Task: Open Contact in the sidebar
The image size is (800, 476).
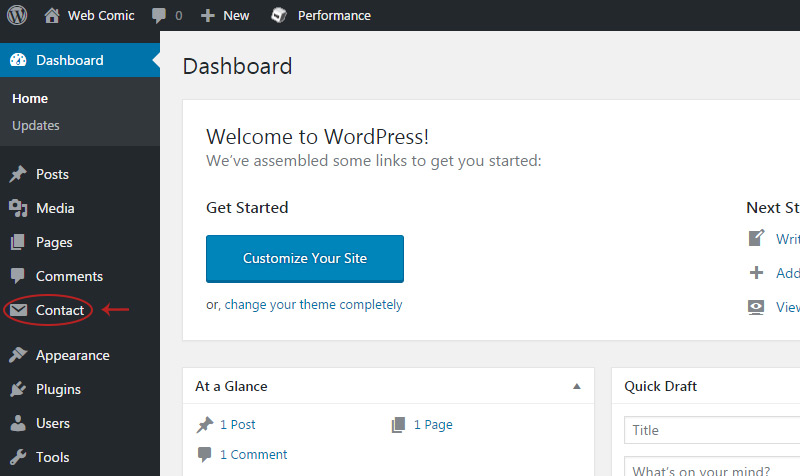Action: pos(60,310)
